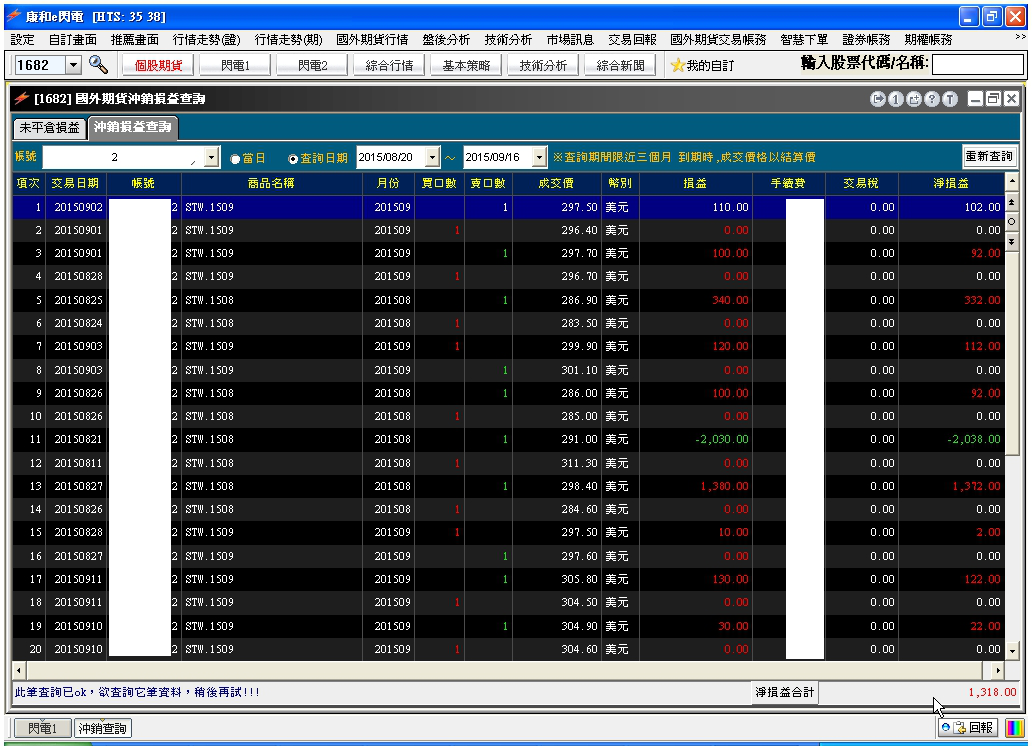Click the round '1' icon in the panel title bar
Screen dimensions: 1032x746
[x=895, y=99]
